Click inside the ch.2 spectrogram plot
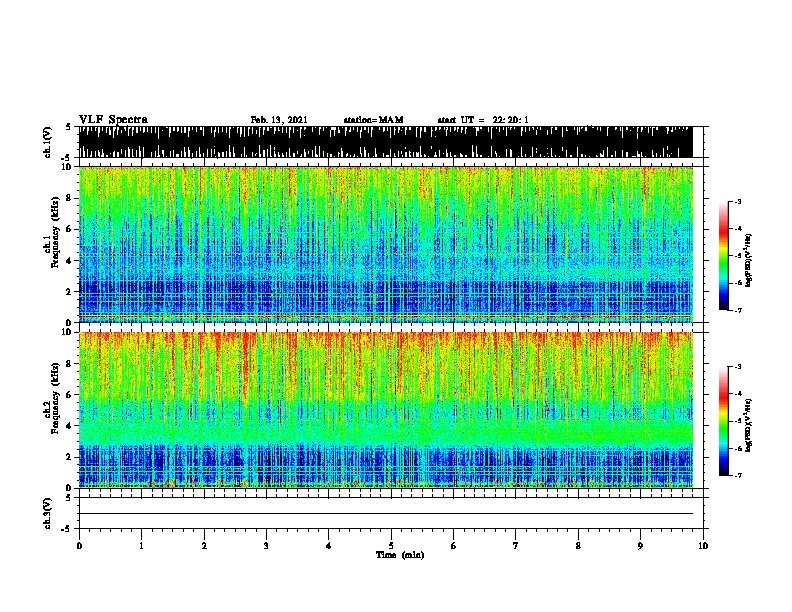 (x=385, y=410)
